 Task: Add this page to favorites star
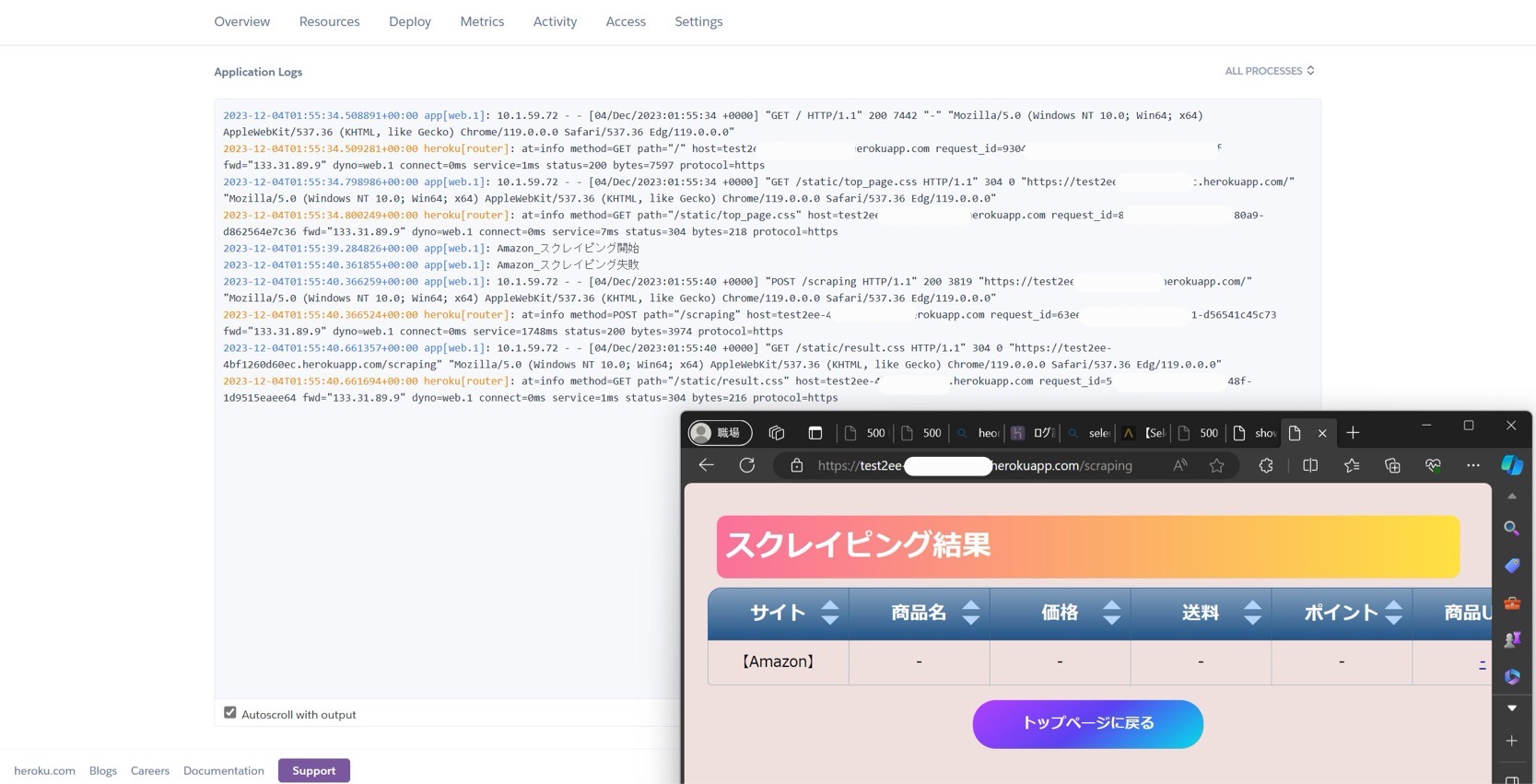pos(1217,465)
